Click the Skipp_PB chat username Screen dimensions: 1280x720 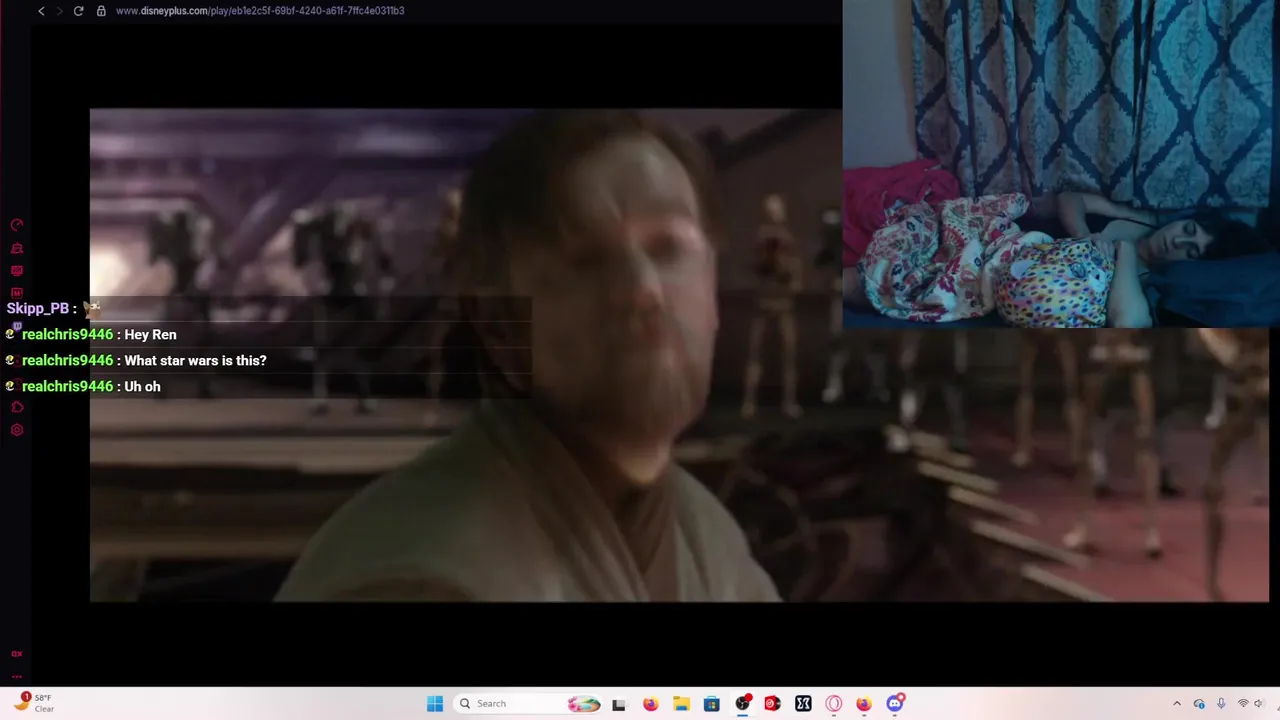[x=38, y=309]
